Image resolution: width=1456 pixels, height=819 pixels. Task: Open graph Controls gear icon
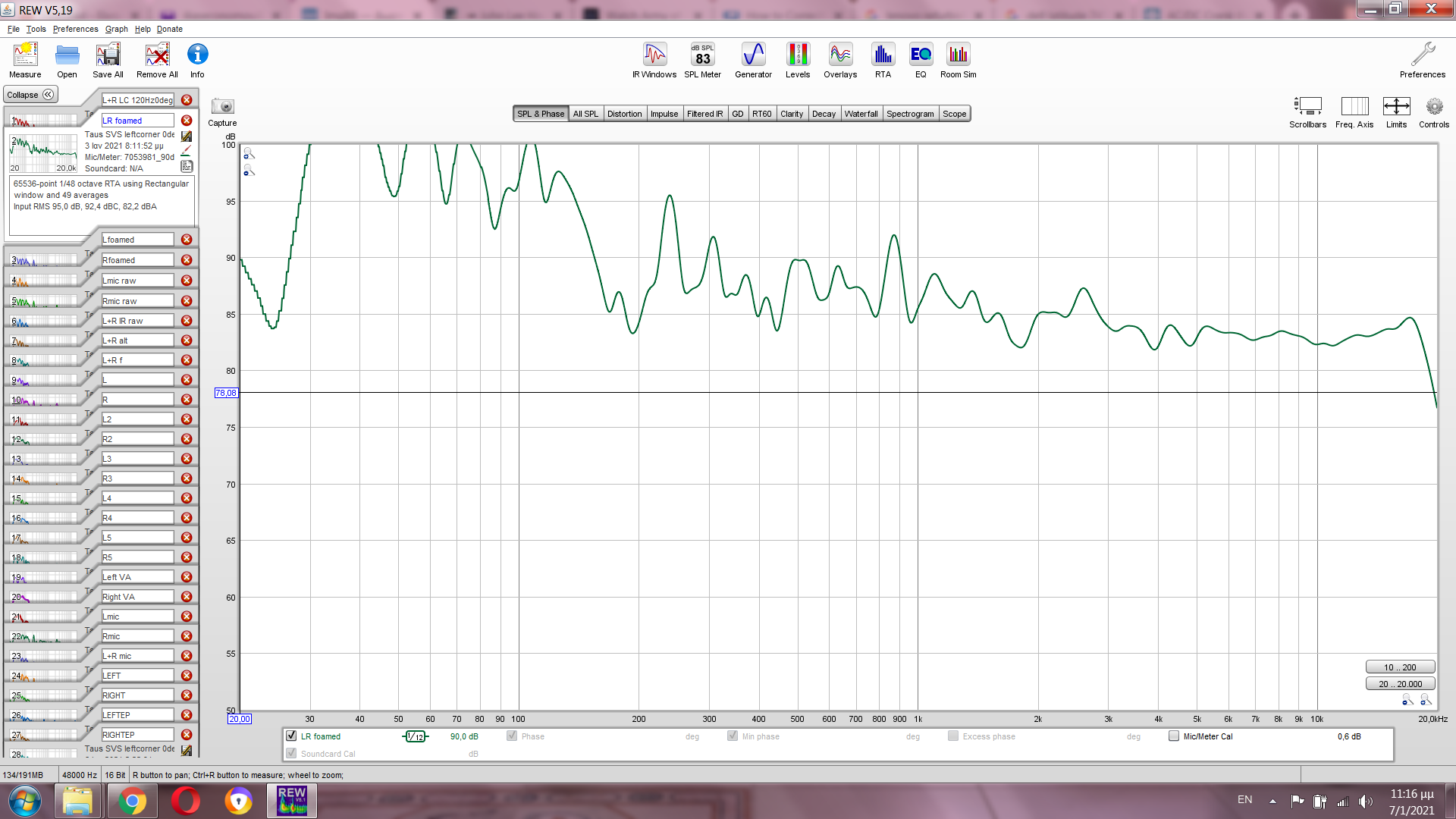(x=1433, y=107)
